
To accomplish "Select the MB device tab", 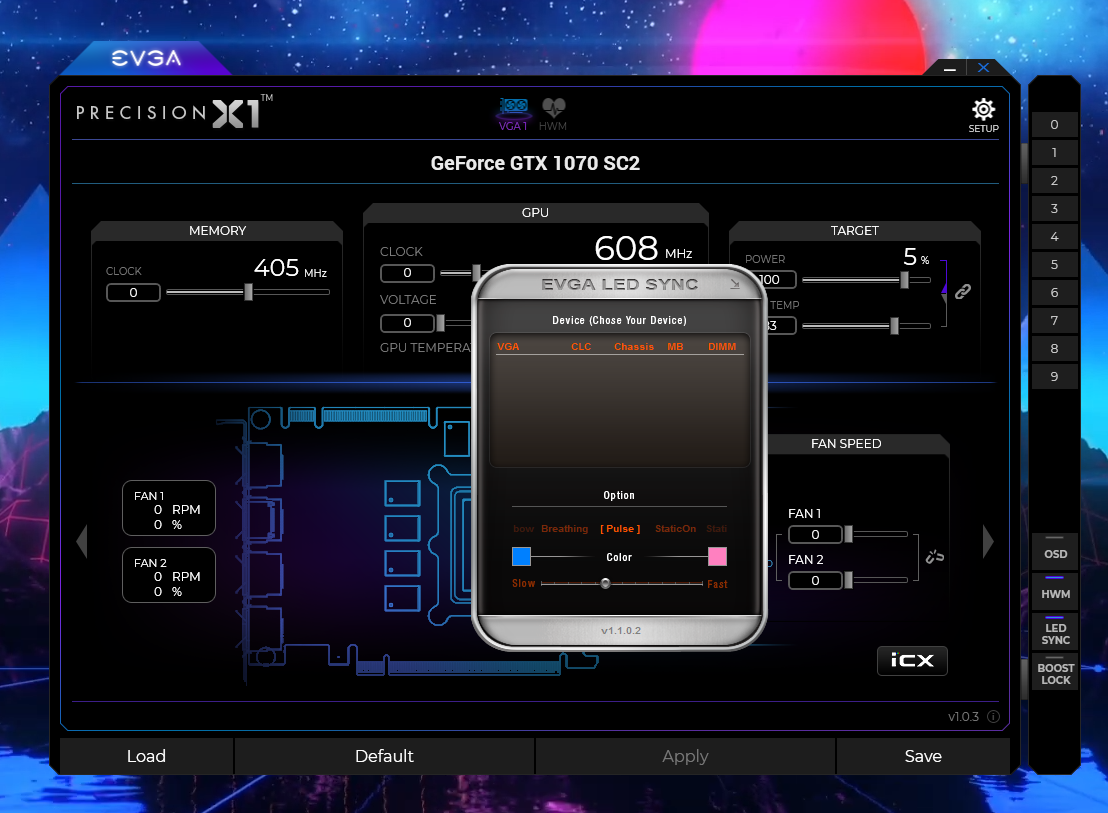I will [x=676, y=346].
